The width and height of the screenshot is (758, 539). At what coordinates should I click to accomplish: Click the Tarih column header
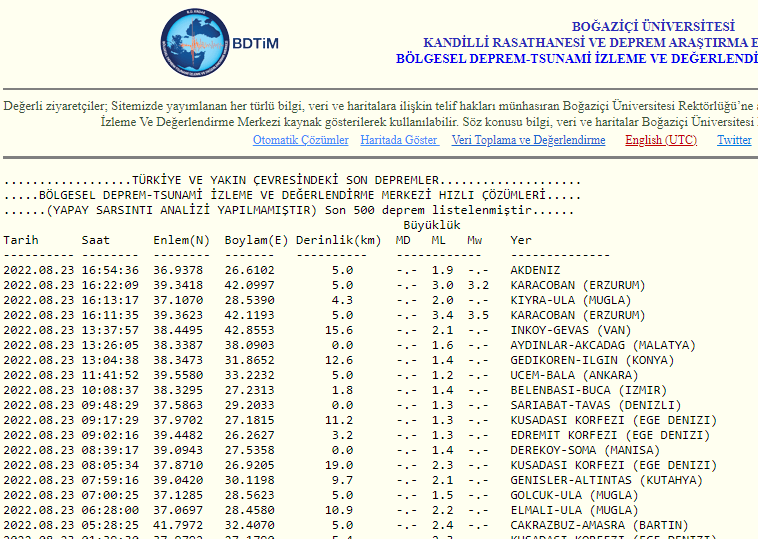21,240
